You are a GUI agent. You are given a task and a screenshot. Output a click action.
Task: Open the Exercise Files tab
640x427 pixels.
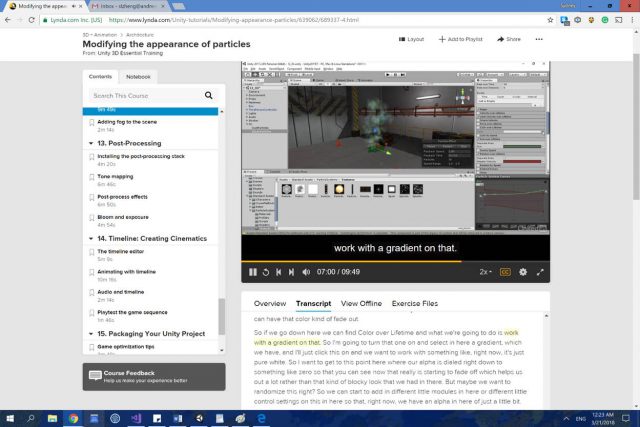[x=415, y=303]
